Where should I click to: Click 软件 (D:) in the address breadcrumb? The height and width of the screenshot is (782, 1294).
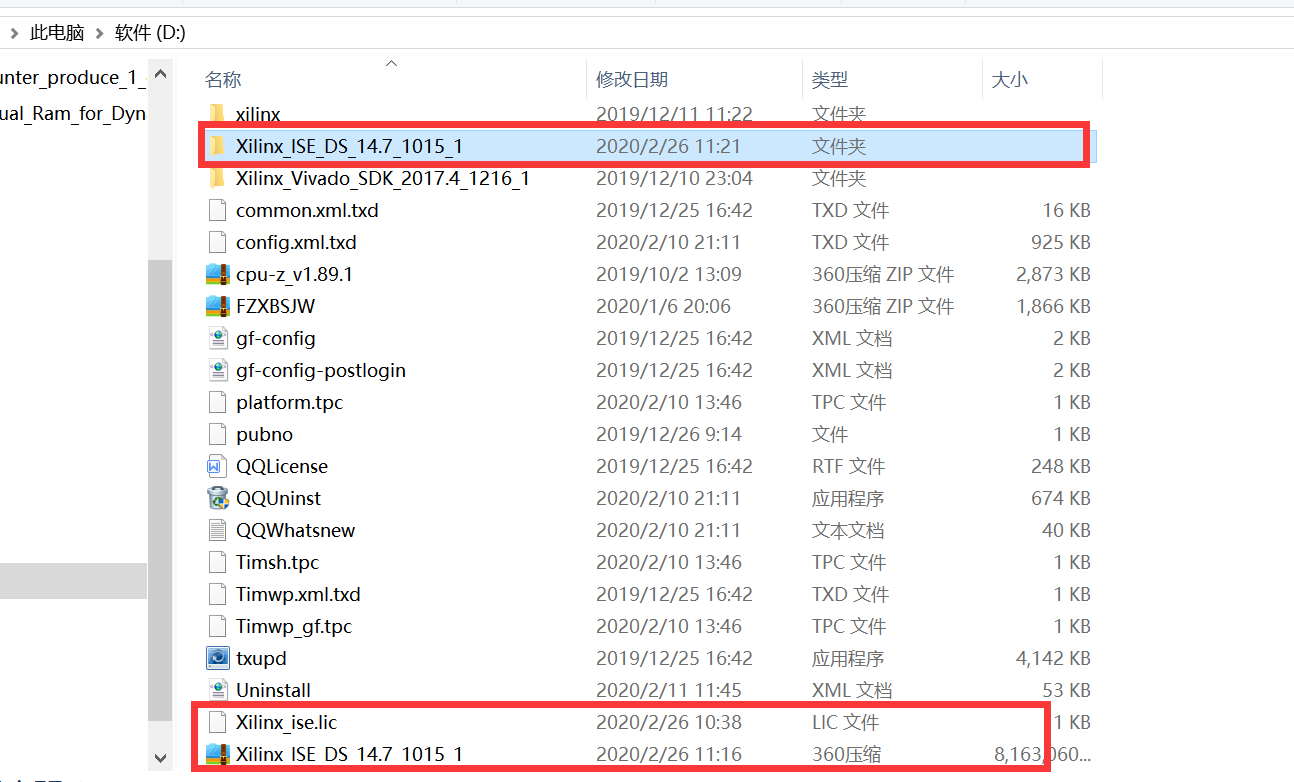pos(150,33)
